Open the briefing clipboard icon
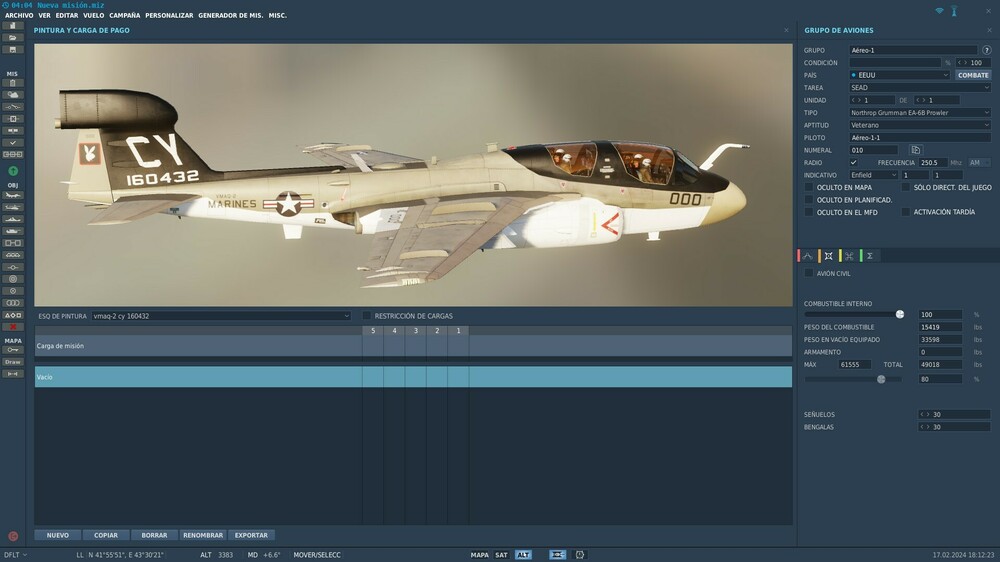The image size is (1000, 562). pos(13,83)
